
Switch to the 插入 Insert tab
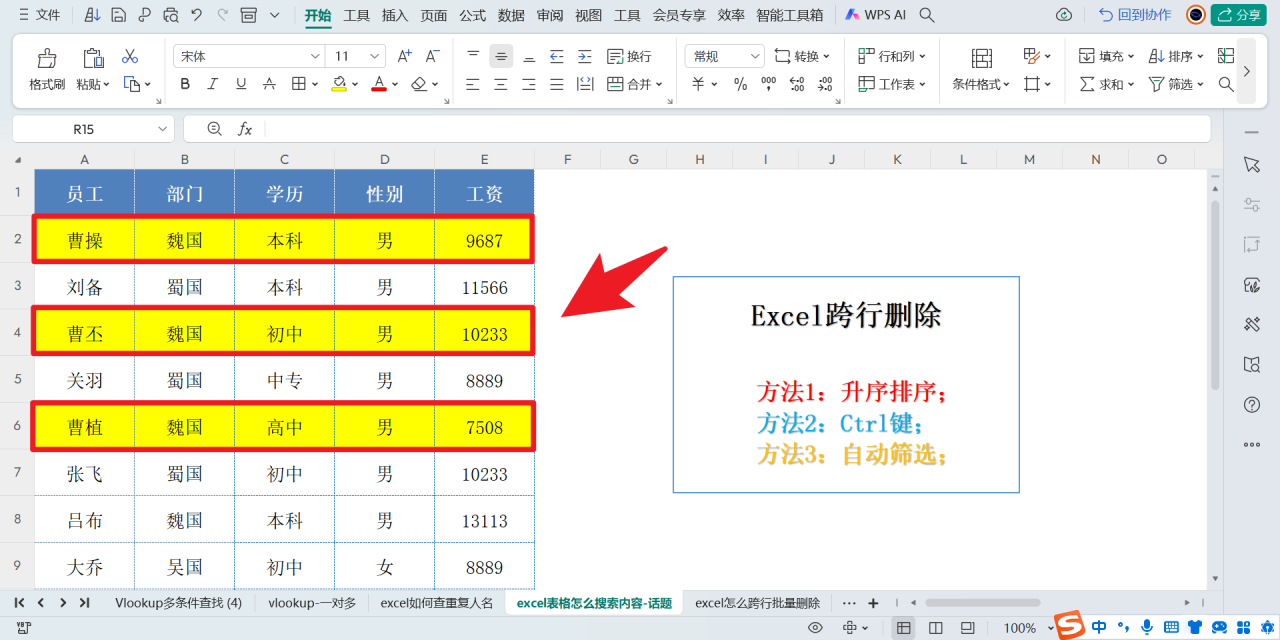coord(395,15)
